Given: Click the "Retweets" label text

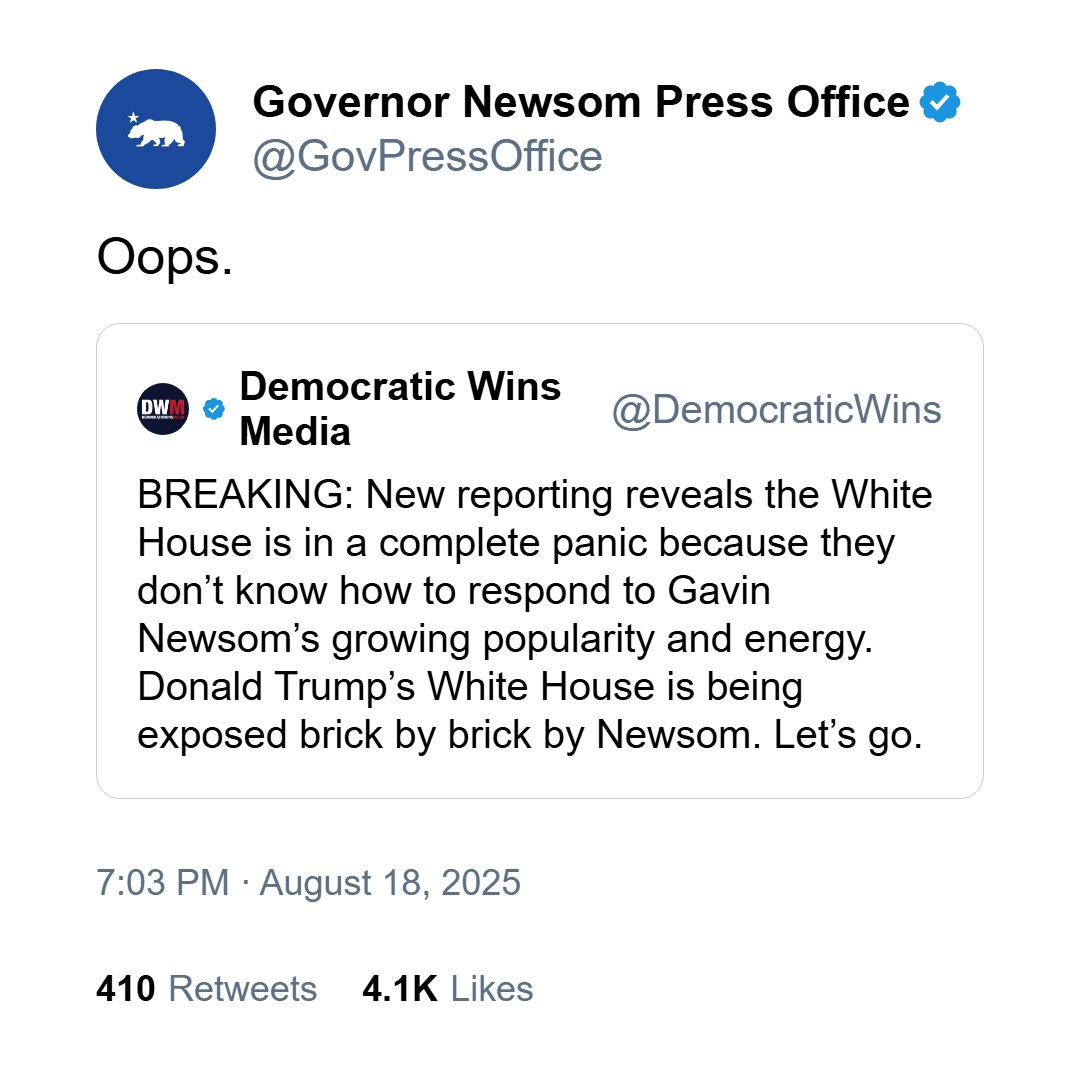Looking at the screenshot, I should tap(243, 988).
